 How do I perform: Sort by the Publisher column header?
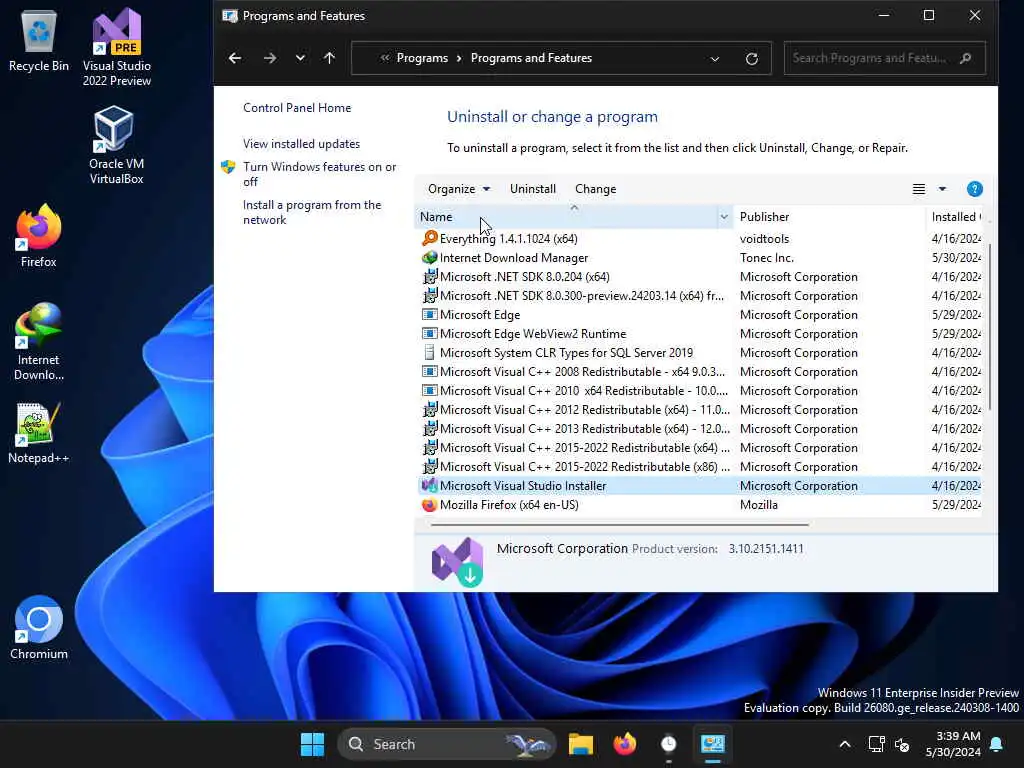[828, 217]
